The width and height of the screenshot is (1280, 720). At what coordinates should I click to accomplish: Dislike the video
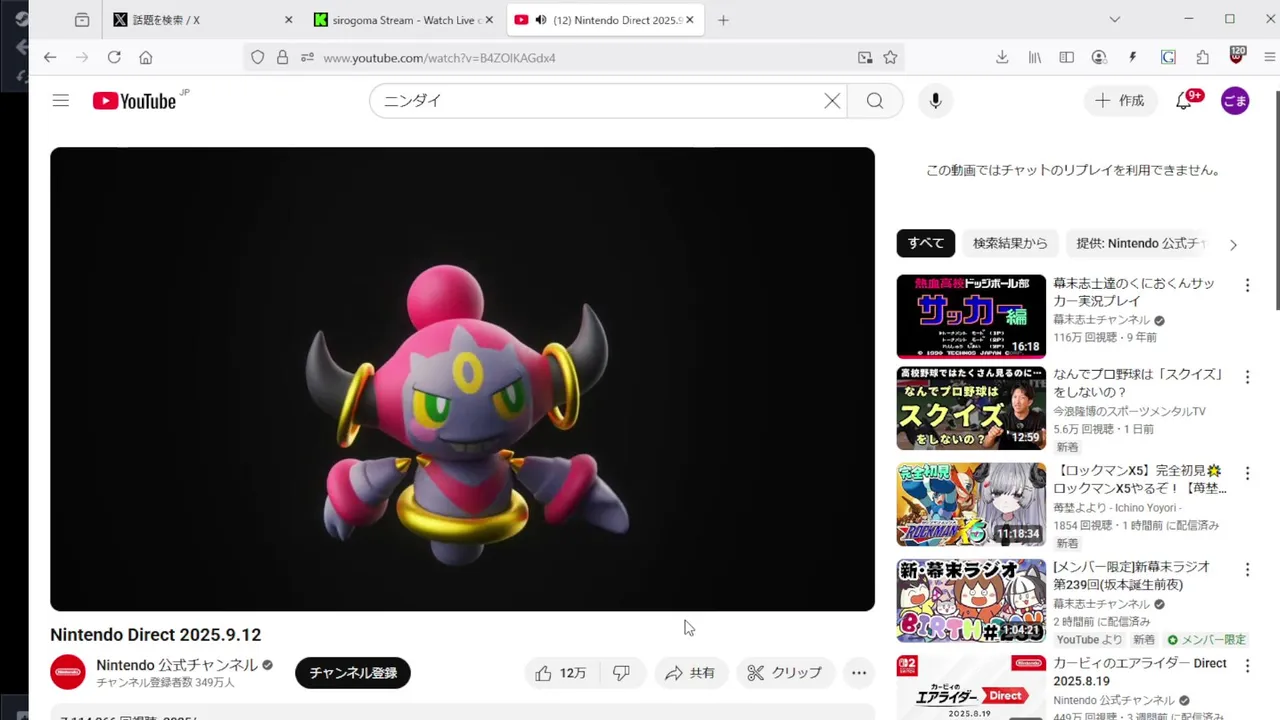tap(621, 673)
